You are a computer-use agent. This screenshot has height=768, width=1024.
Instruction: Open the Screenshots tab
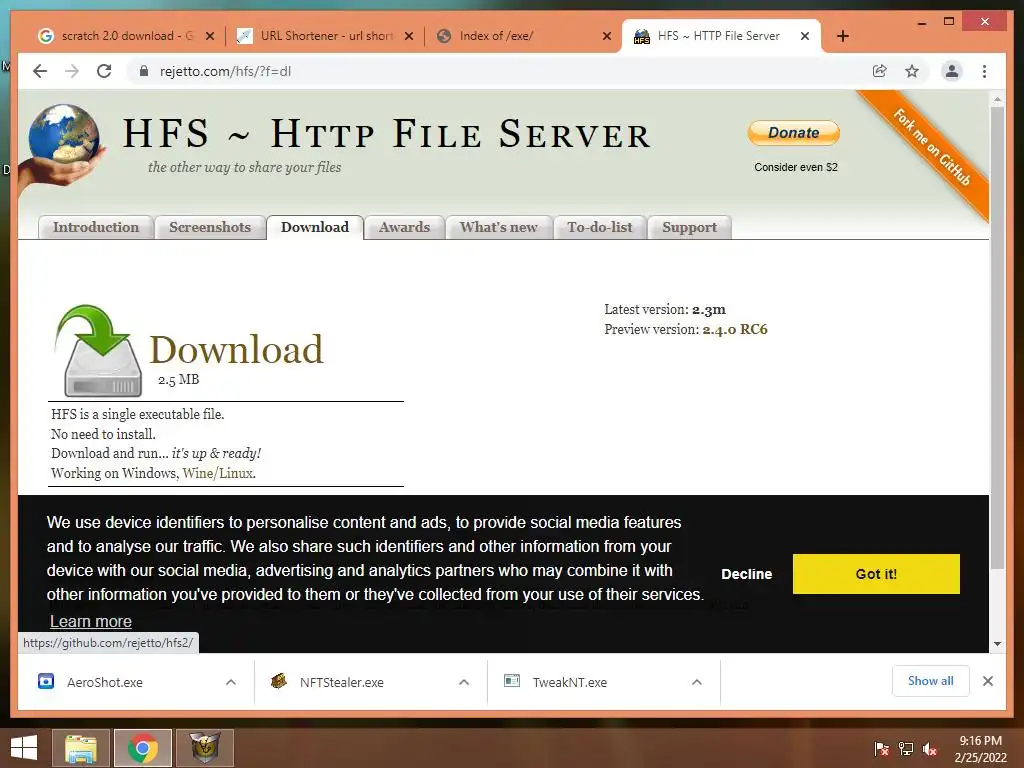(210, 227)
